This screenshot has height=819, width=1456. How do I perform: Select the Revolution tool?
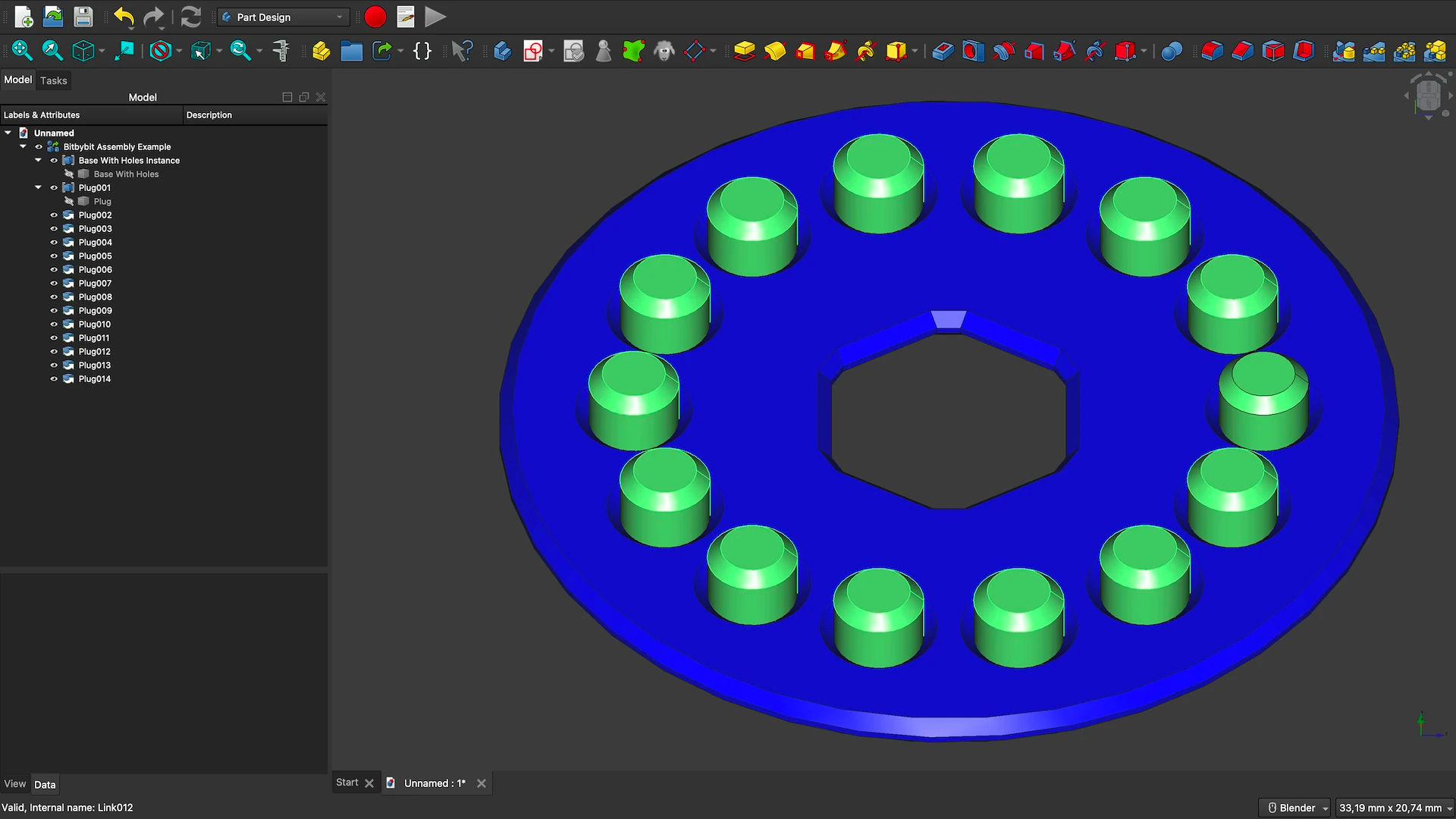775,52
